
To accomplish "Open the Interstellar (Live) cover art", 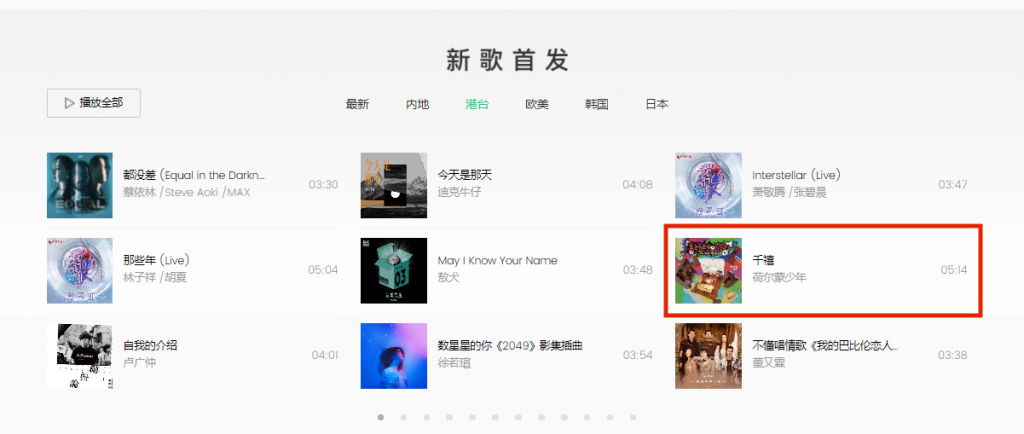I will [x=709, y=185].
